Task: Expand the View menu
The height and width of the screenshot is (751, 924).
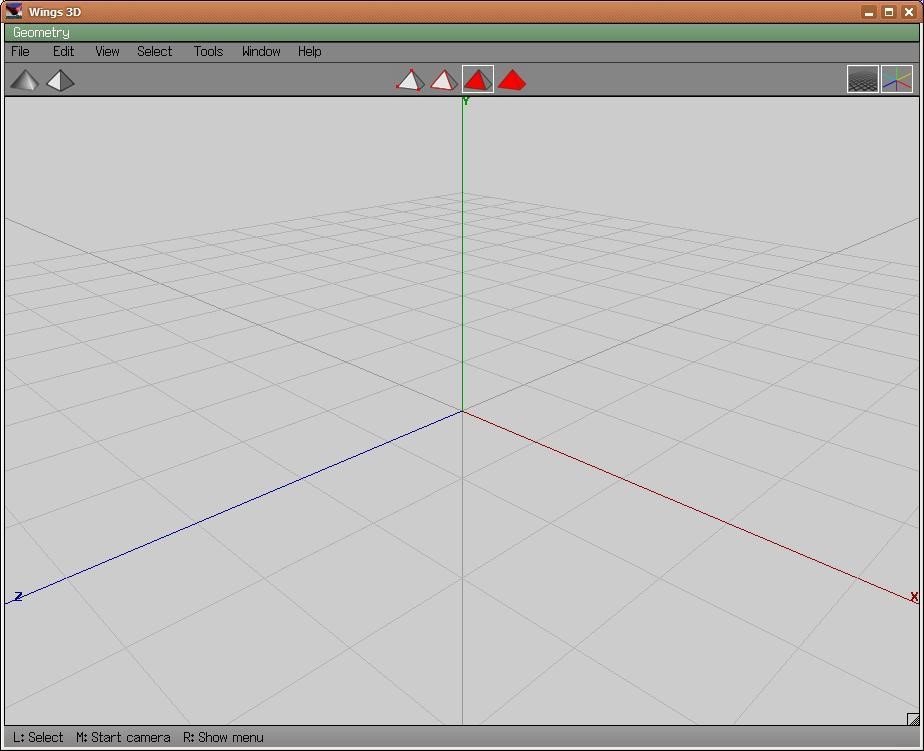Action: [107, 51]
